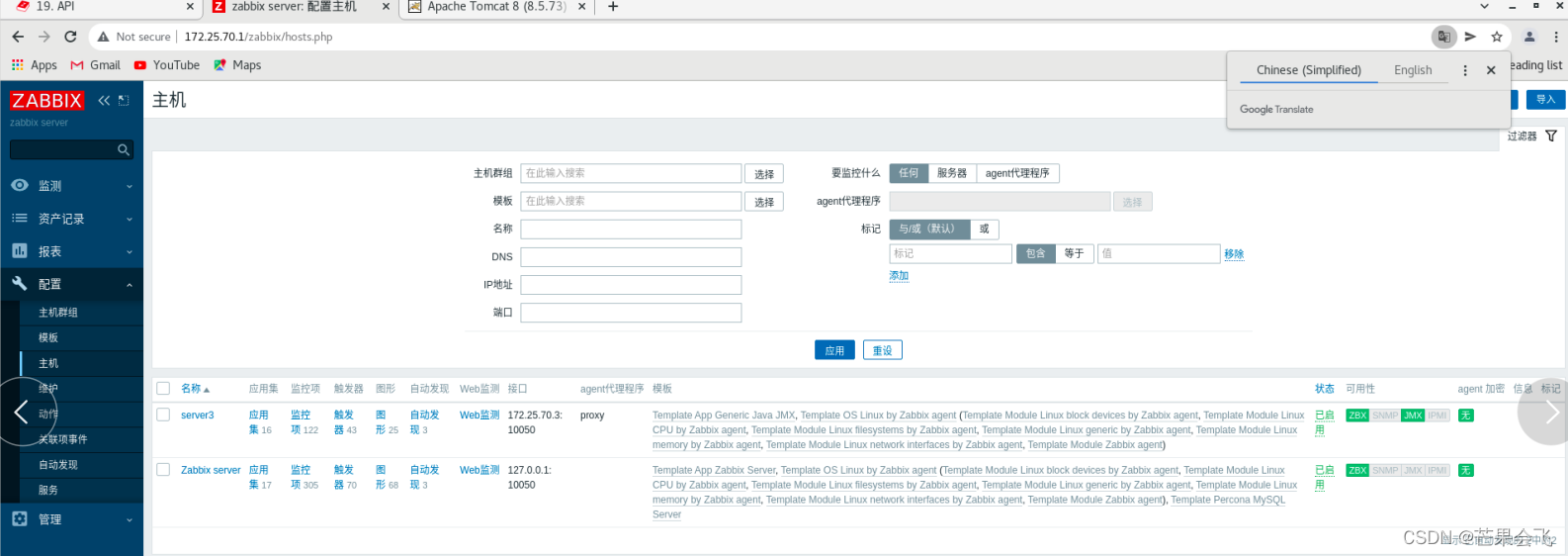Viewport: 1568px width, 556px height.
Task: Switch to Apache Tomcat 8 browser tab
Action: click(x=497, y=7)
